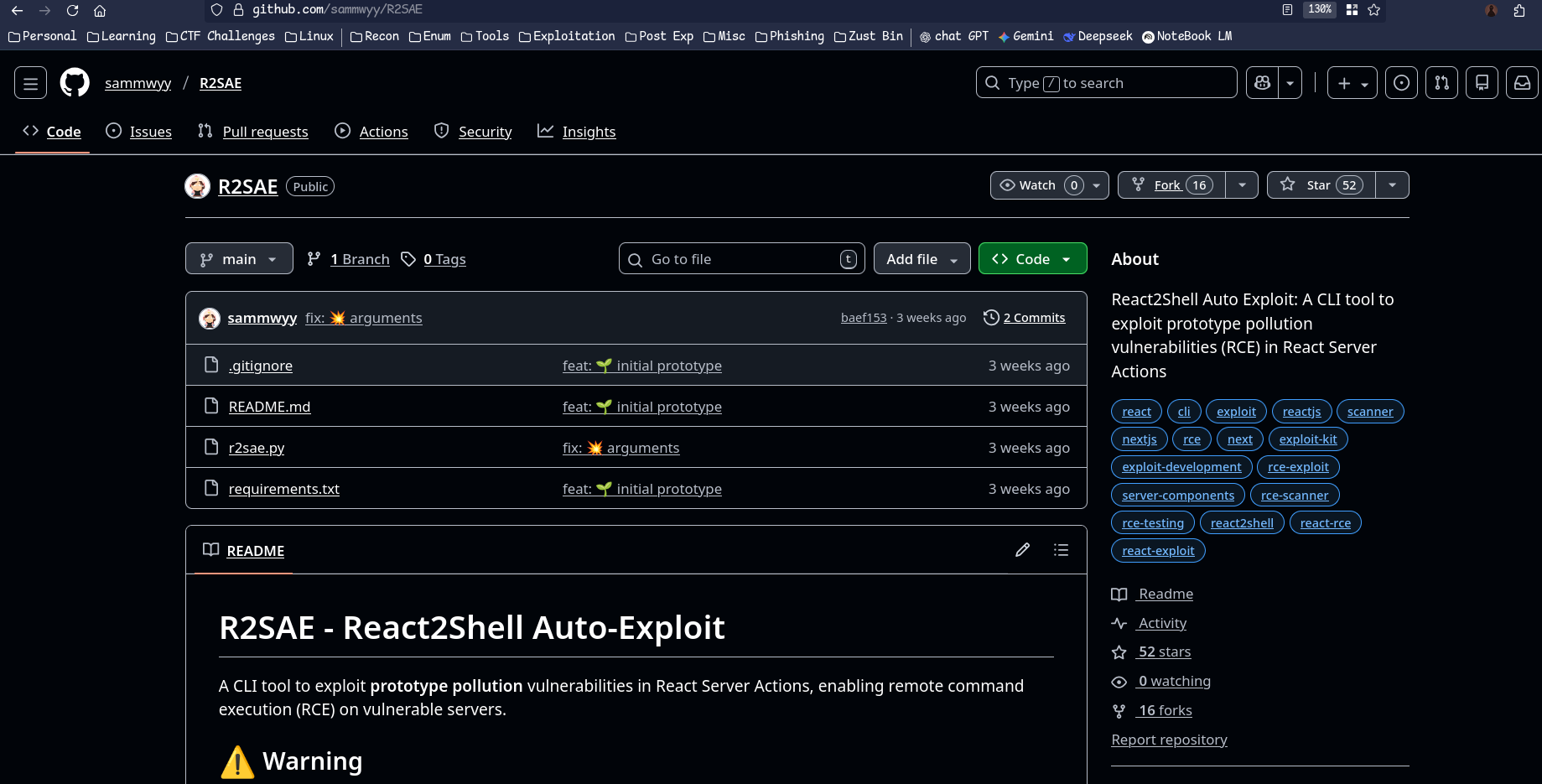Switch to the Issues tab
Screen dimensions: 1542x784
(x=138, y=132)
